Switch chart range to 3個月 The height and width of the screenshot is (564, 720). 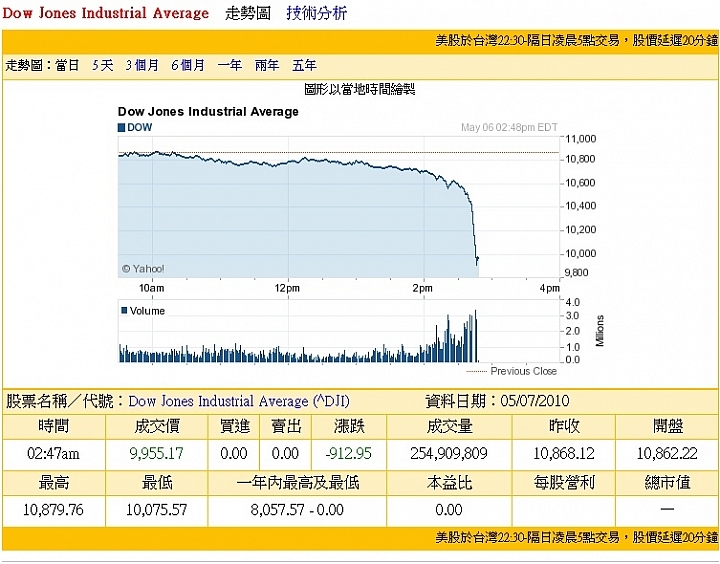142,65
